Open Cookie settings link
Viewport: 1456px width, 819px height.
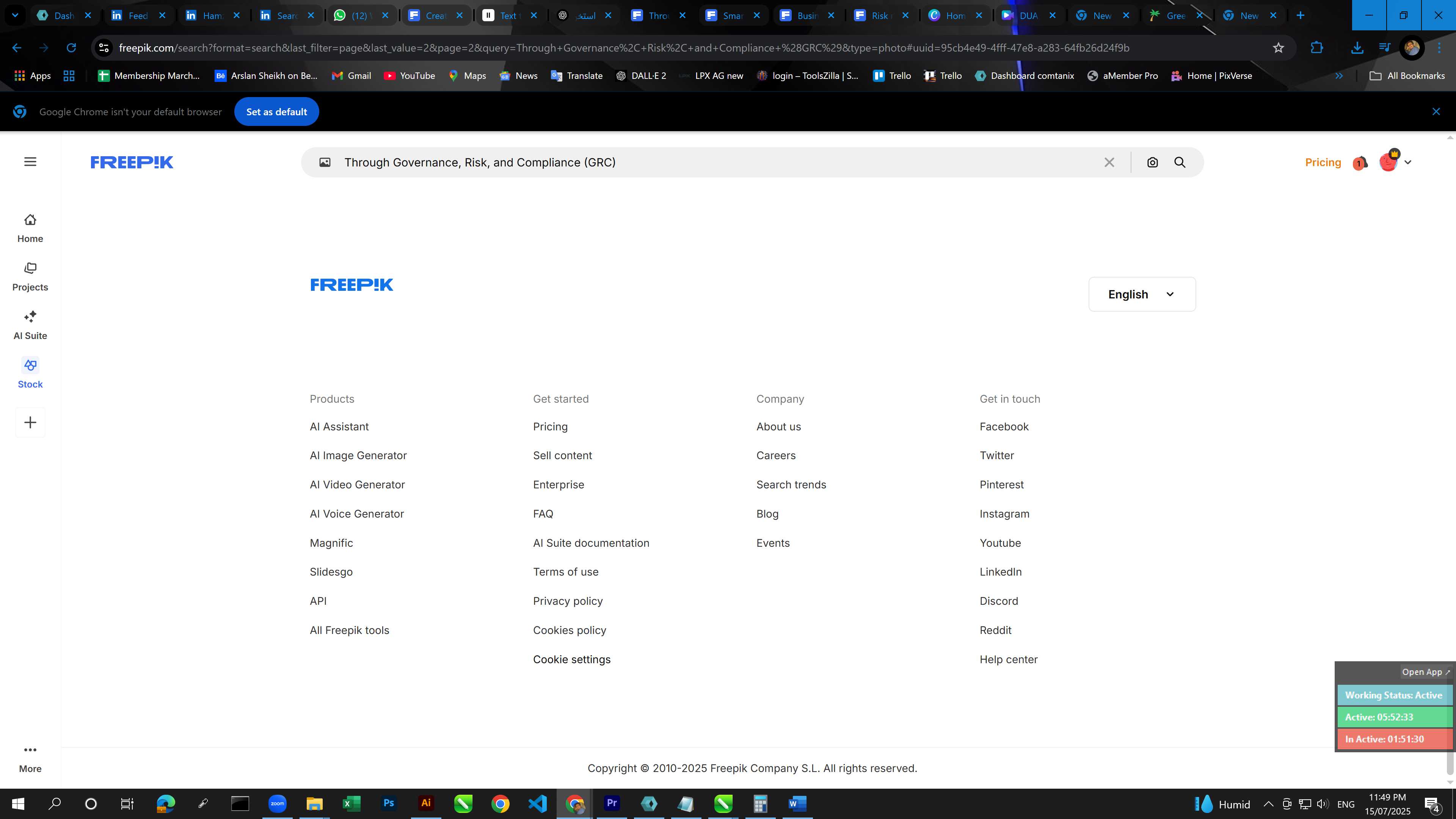(x=571, y=660)
